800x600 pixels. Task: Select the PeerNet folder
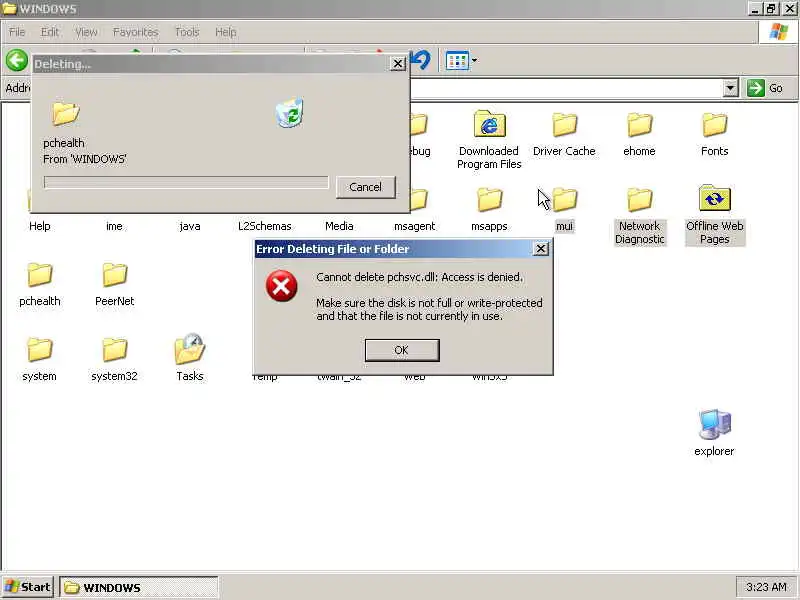tap(115, 284)
